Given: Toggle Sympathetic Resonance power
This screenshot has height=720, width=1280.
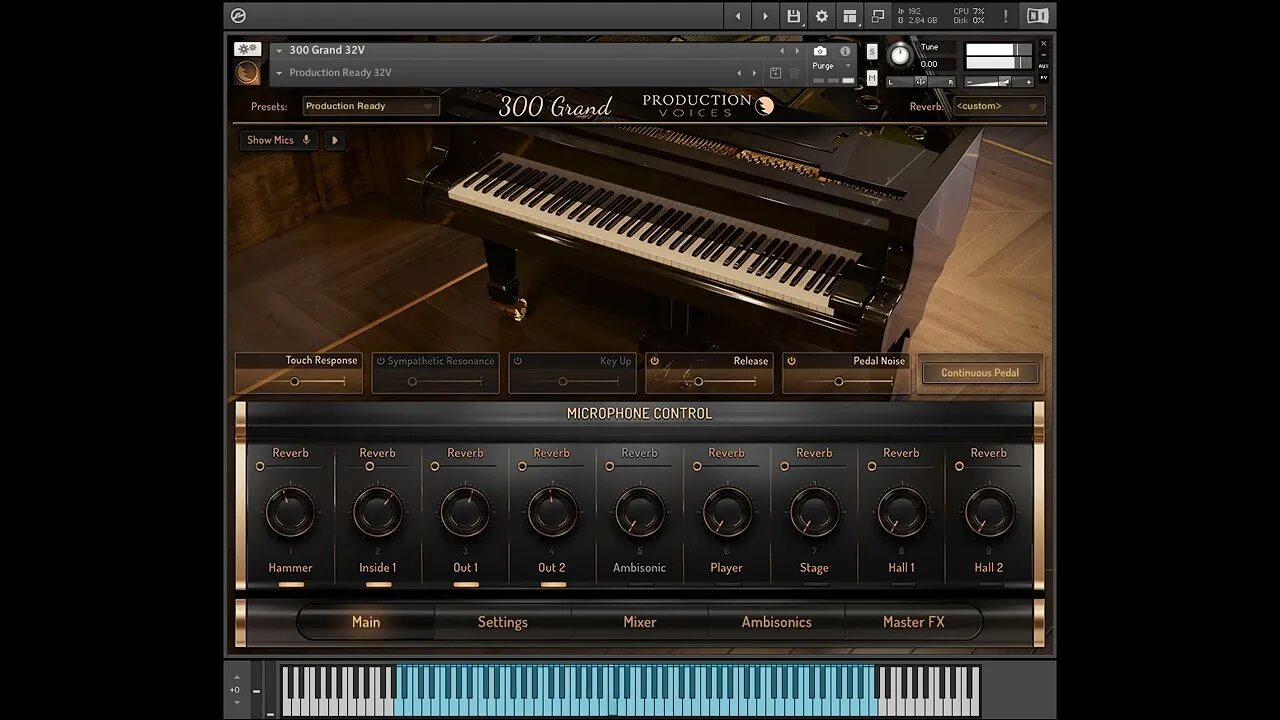Looking at the screenshot, I should coord(380,361).
